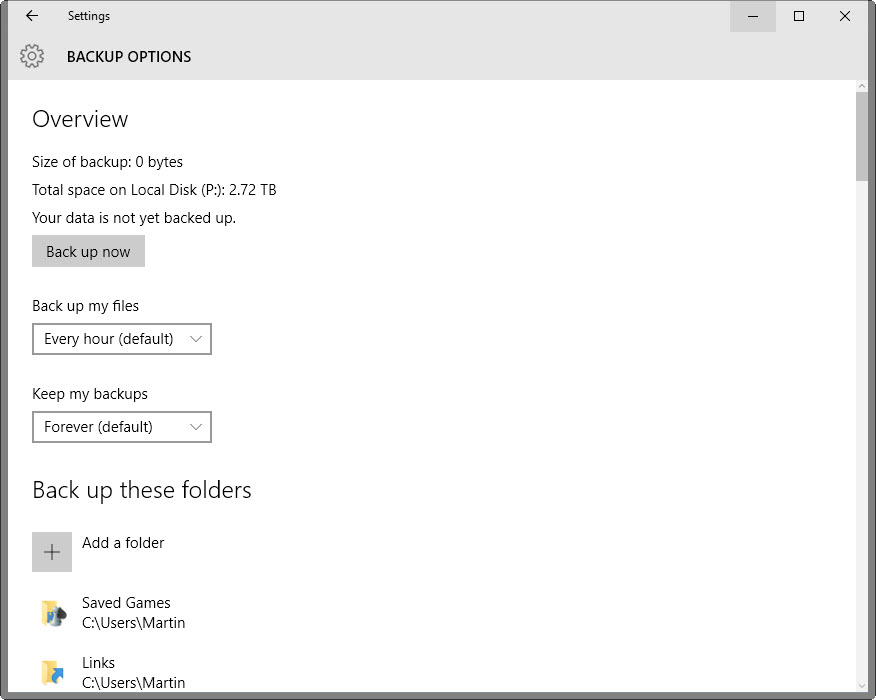The height and width of the screenshot is (700, 876).
Task: Click the vertical scrollbar thumb
Action: pos(861,136)
